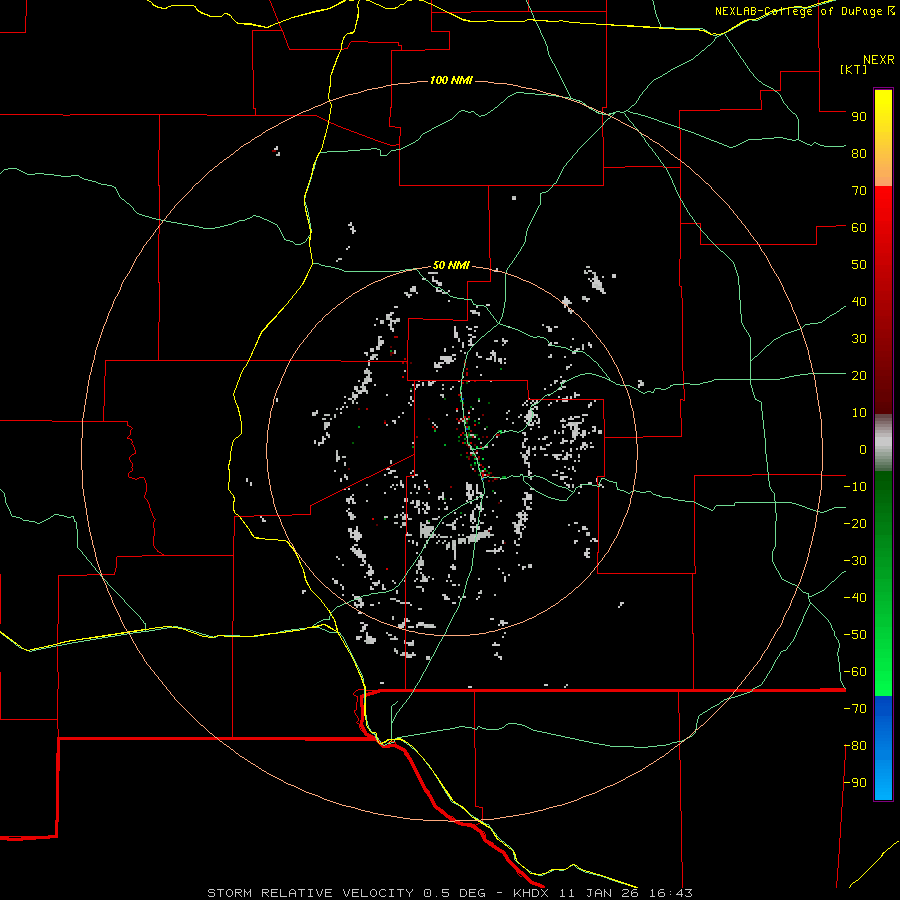
Task: Click the "-50" tick label on scale
Action: coord(855,635)
